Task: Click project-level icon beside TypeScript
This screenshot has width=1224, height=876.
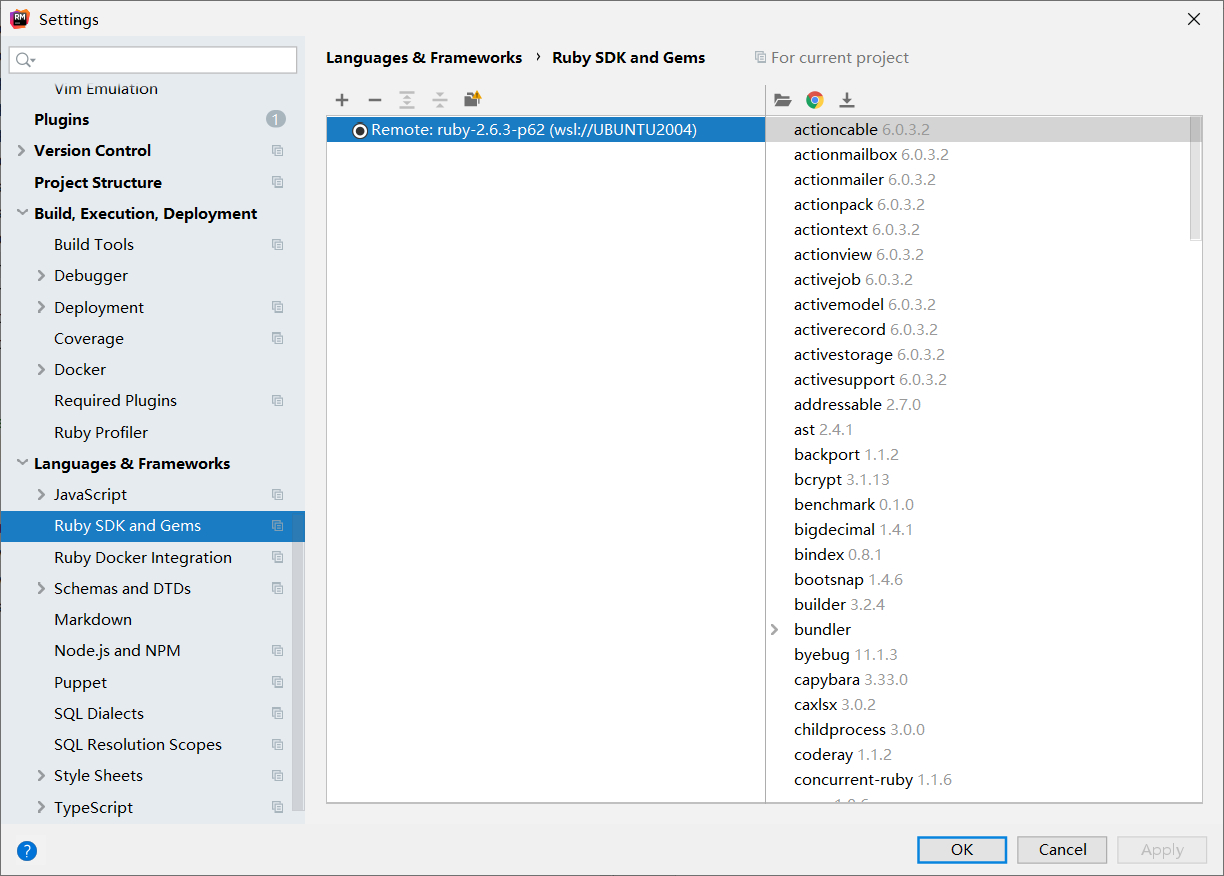Action: [278, 808]
